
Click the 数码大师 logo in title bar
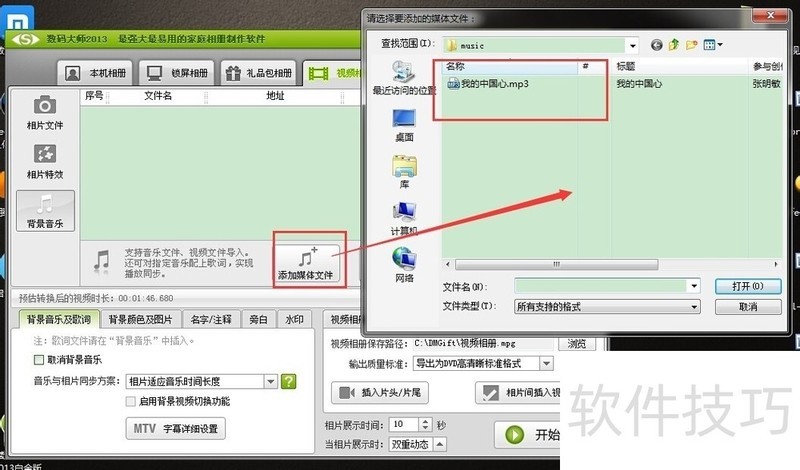(26, 39)
